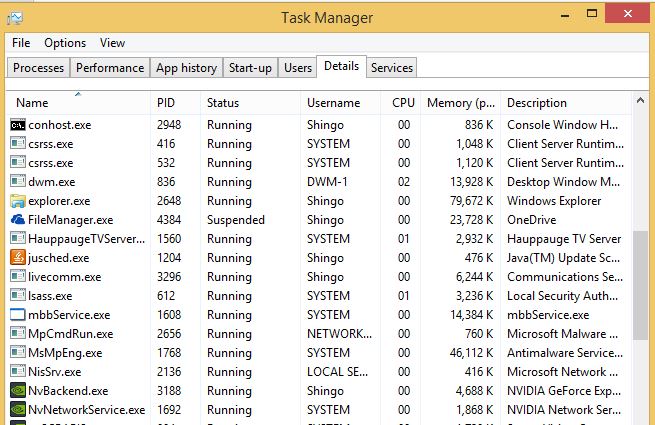Select the dwm.exe process name
Image resolution: width=655 pixels, height=425 pixels.
pos(52,182)
